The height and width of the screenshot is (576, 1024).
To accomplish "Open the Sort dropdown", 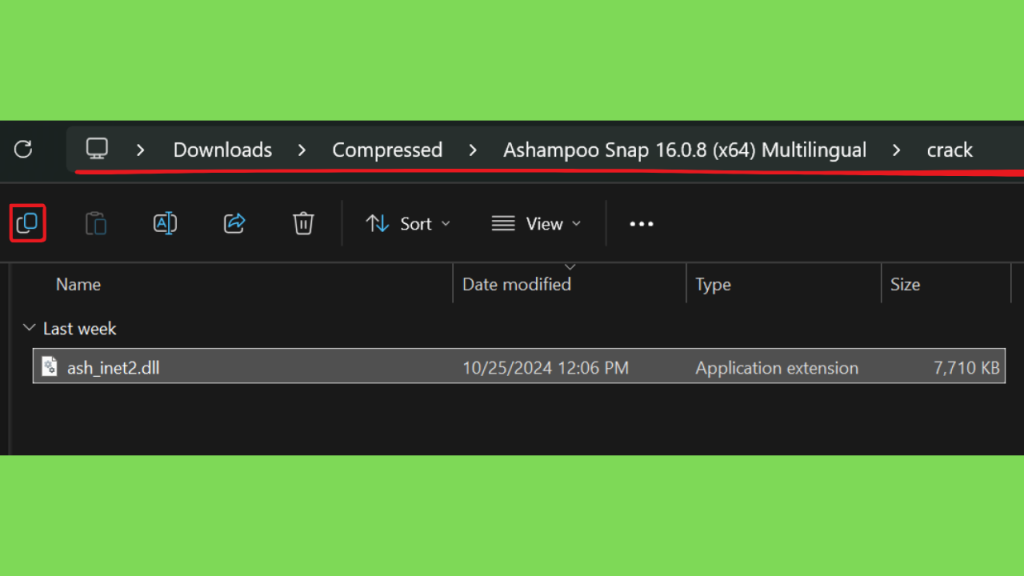I will pos(408,224).
